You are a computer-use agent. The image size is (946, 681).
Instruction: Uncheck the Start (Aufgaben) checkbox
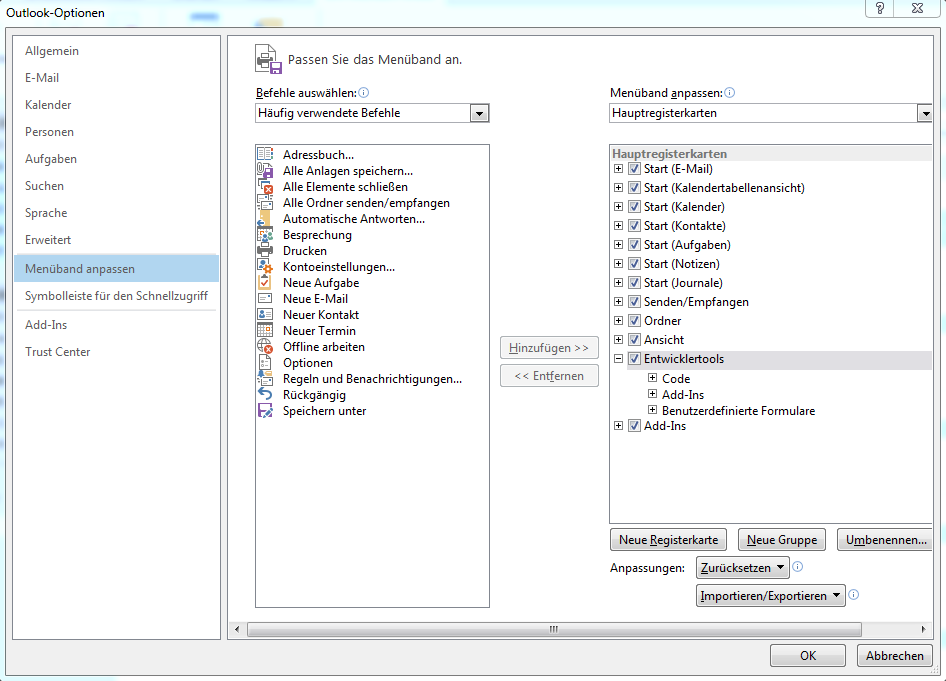tap(634, 245)
